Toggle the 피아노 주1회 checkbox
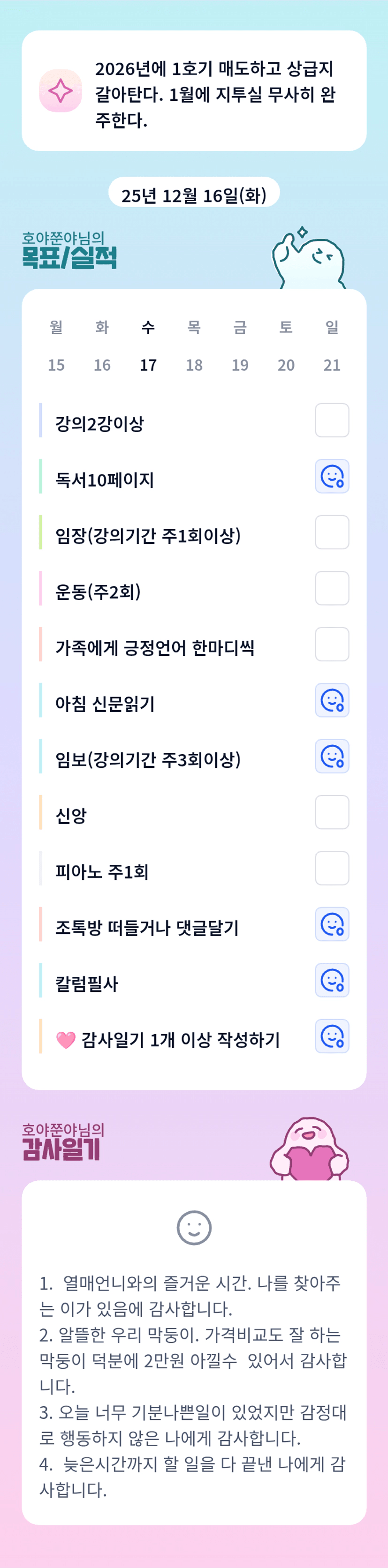Screen dimensions: 388x1568 [x=332, y=868]
